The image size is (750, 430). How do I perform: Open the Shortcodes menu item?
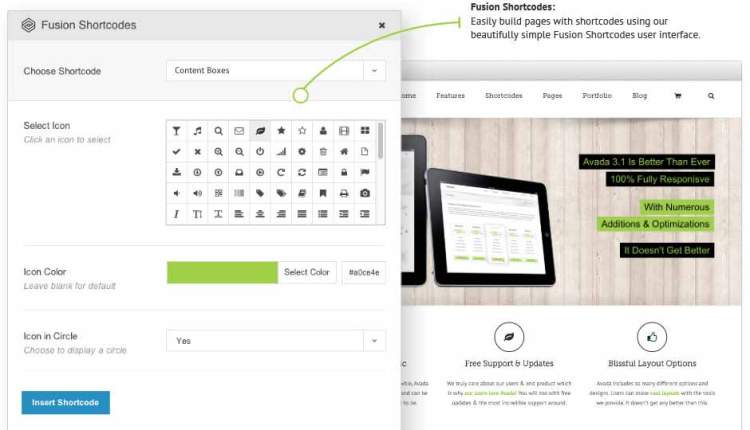504,96
